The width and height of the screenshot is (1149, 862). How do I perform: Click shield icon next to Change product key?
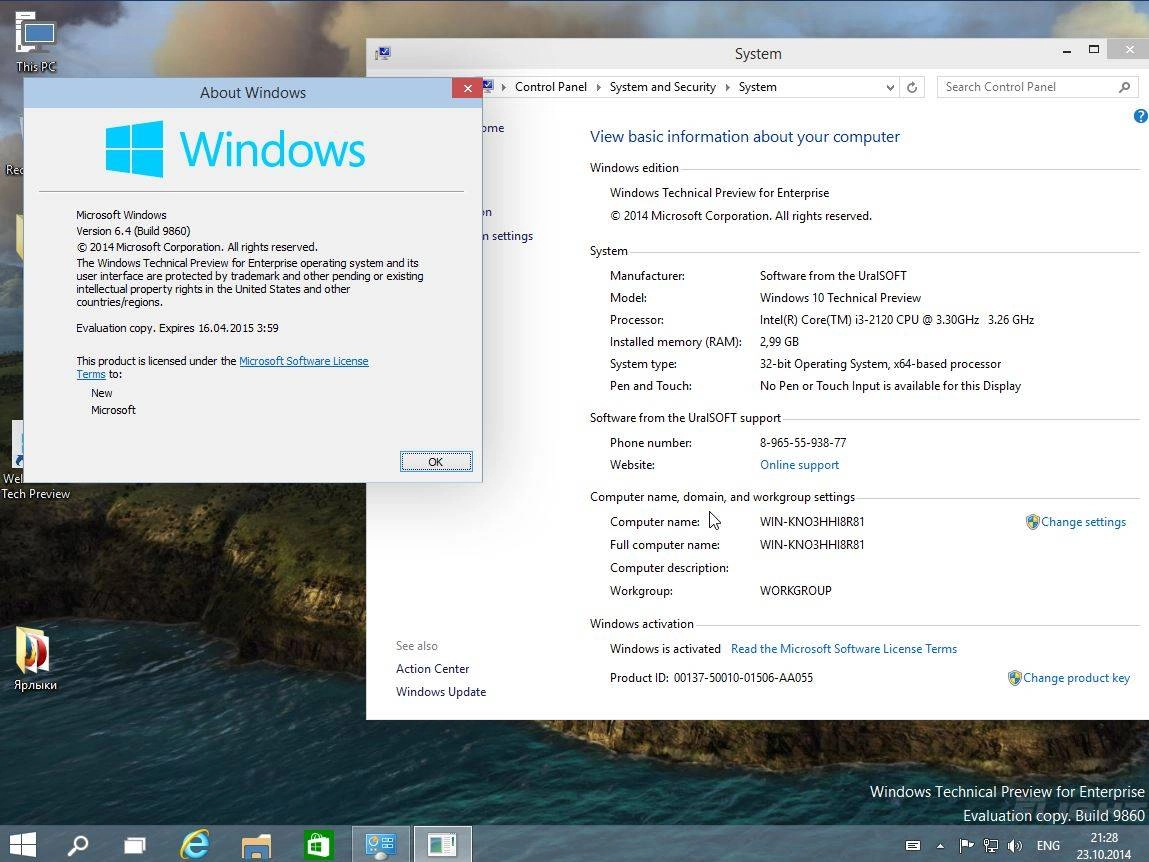pos(1014,678)
